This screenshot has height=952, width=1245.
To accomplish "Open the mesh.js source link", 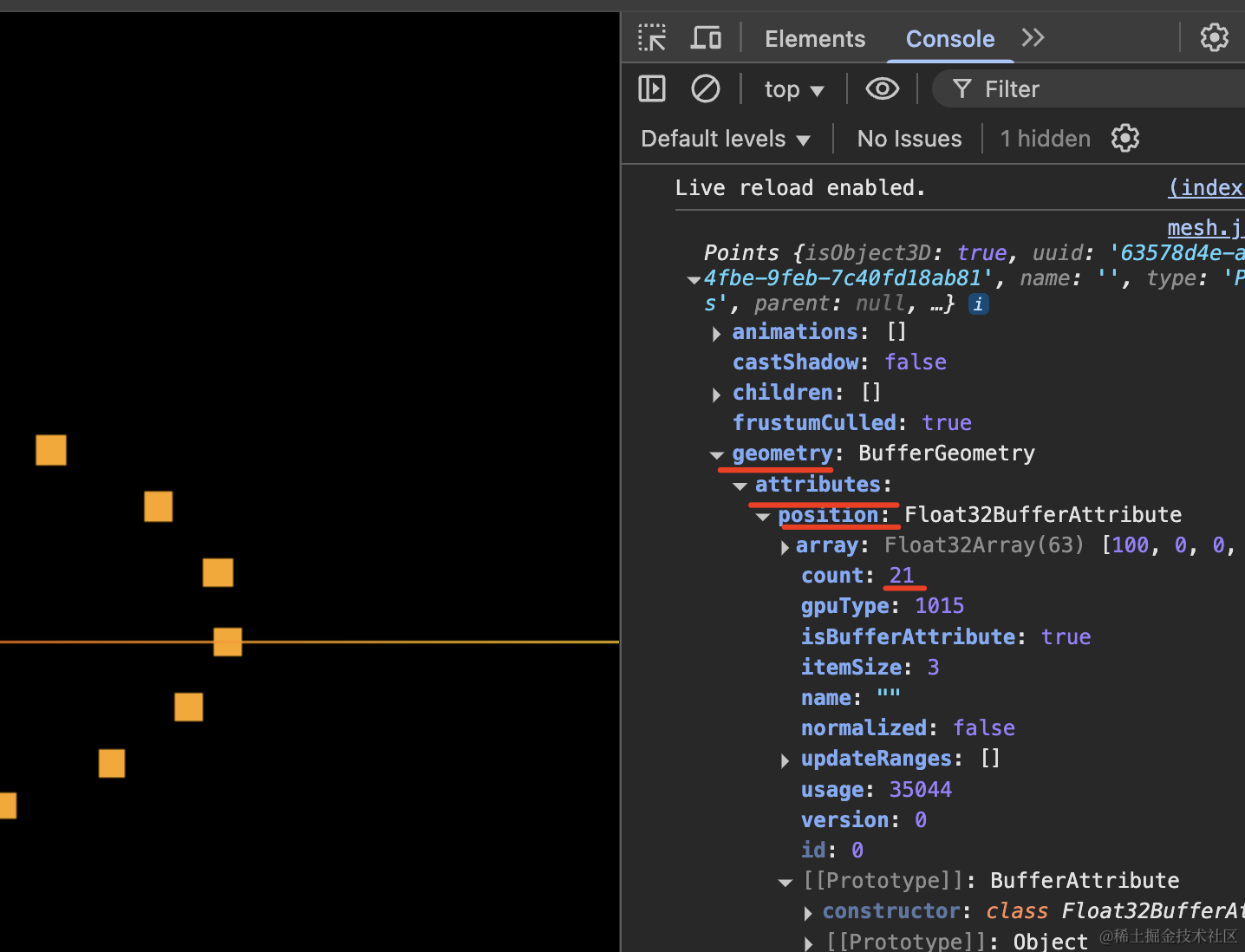I will (x=1206, y=228).
